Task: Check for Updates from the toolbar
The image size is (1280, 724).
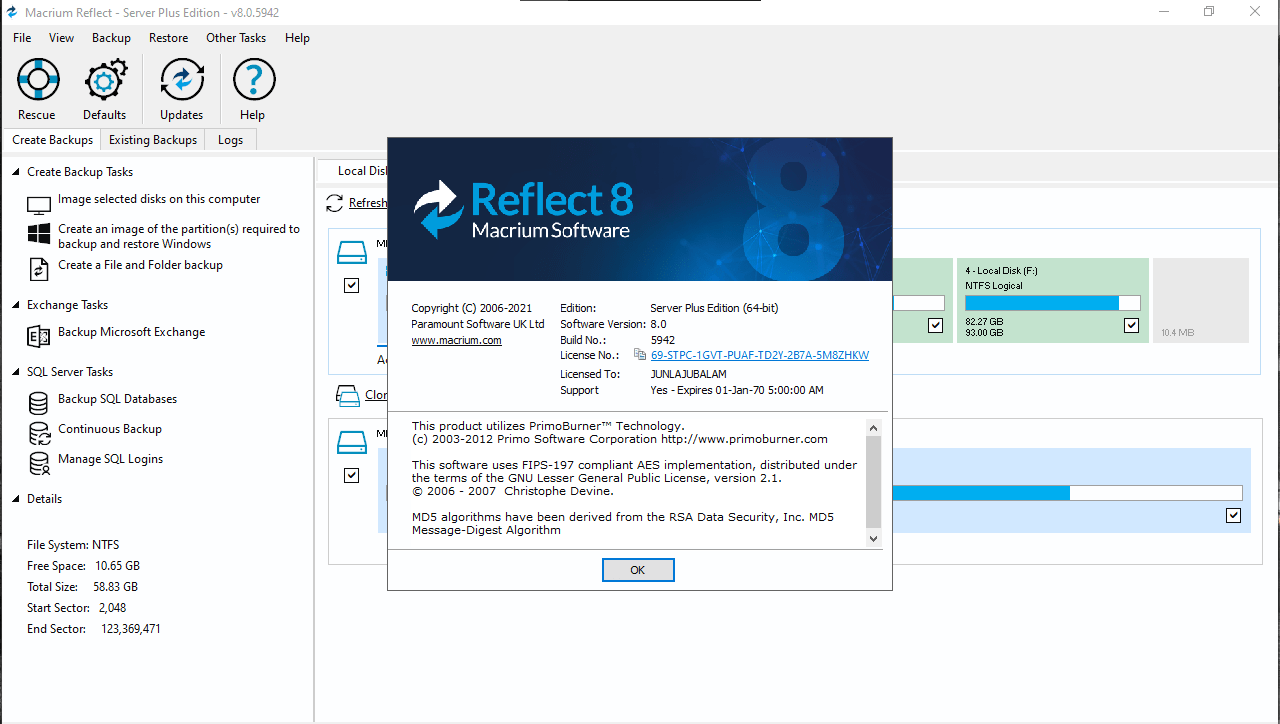Action: tap(182, 80)
